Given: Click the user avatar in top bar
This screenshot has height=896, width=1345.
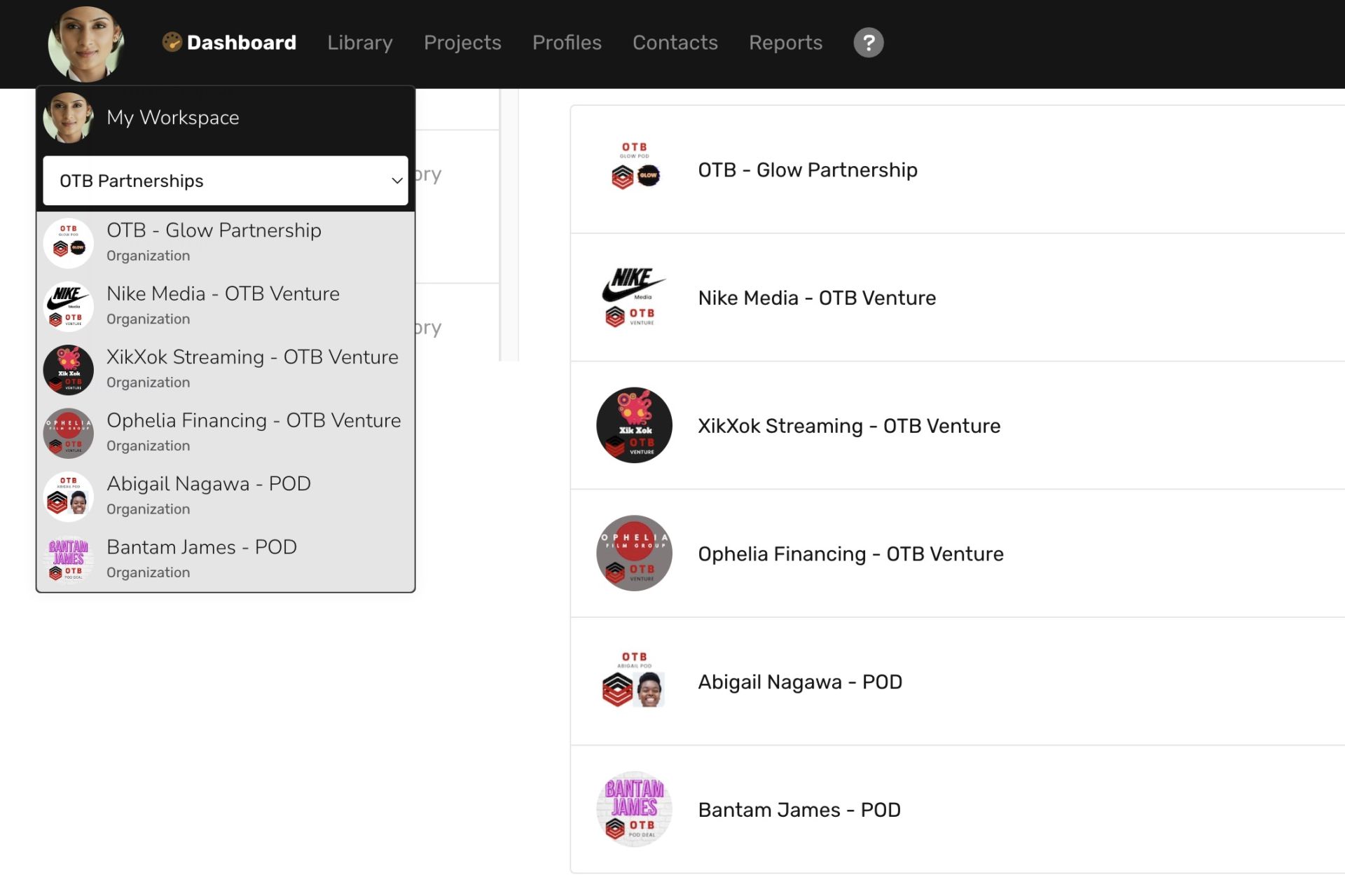Looking at the screenshot, I should coord(85,43).
